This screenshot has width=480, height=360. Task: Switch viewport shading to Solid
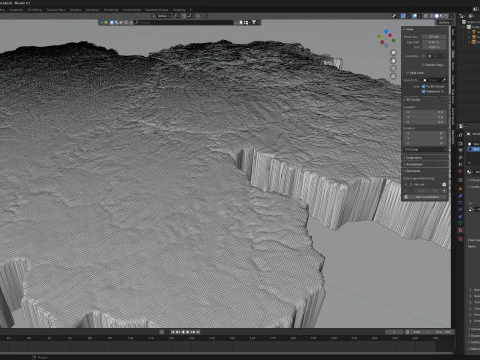point(437,16)
